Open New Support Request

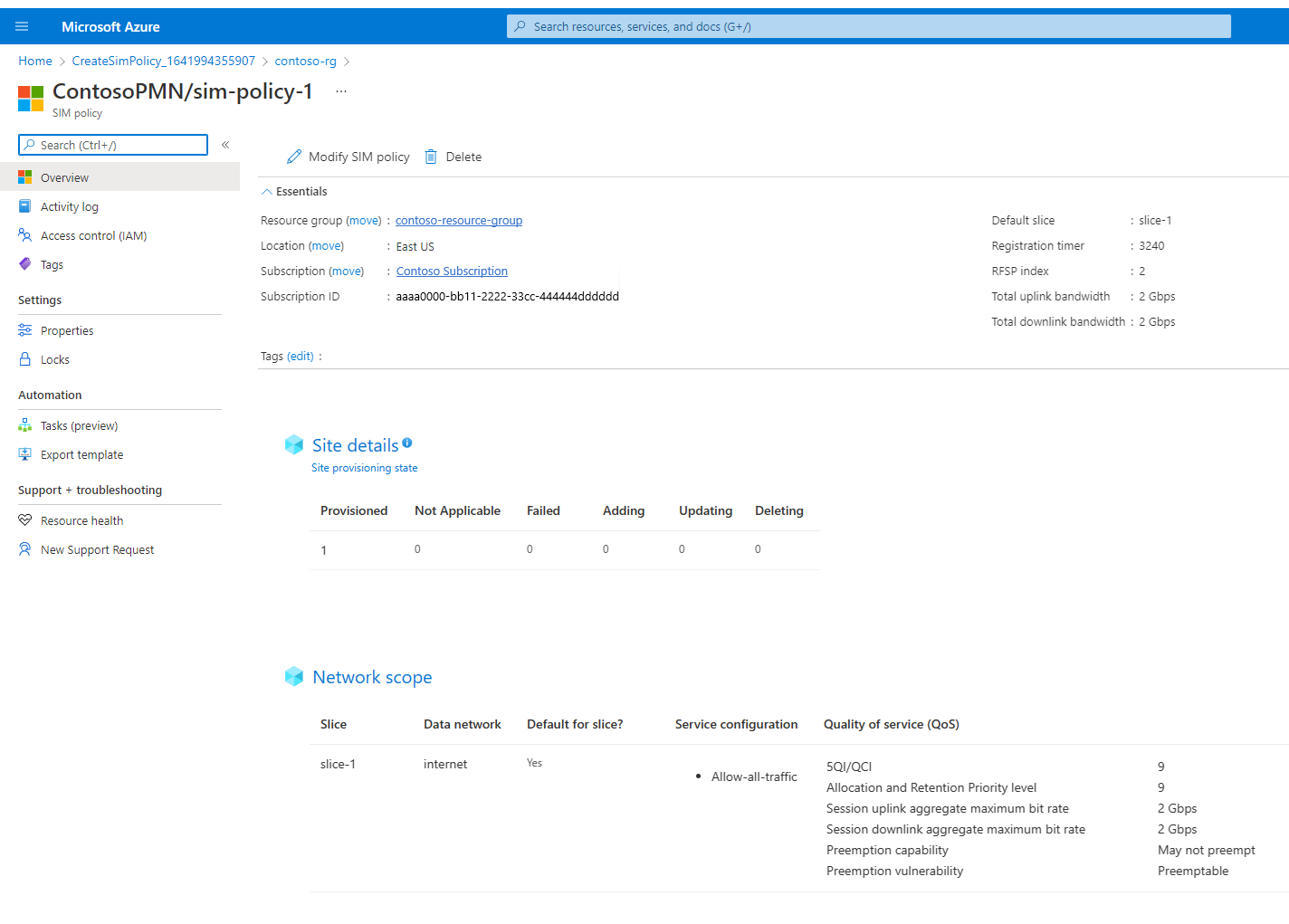97,549
